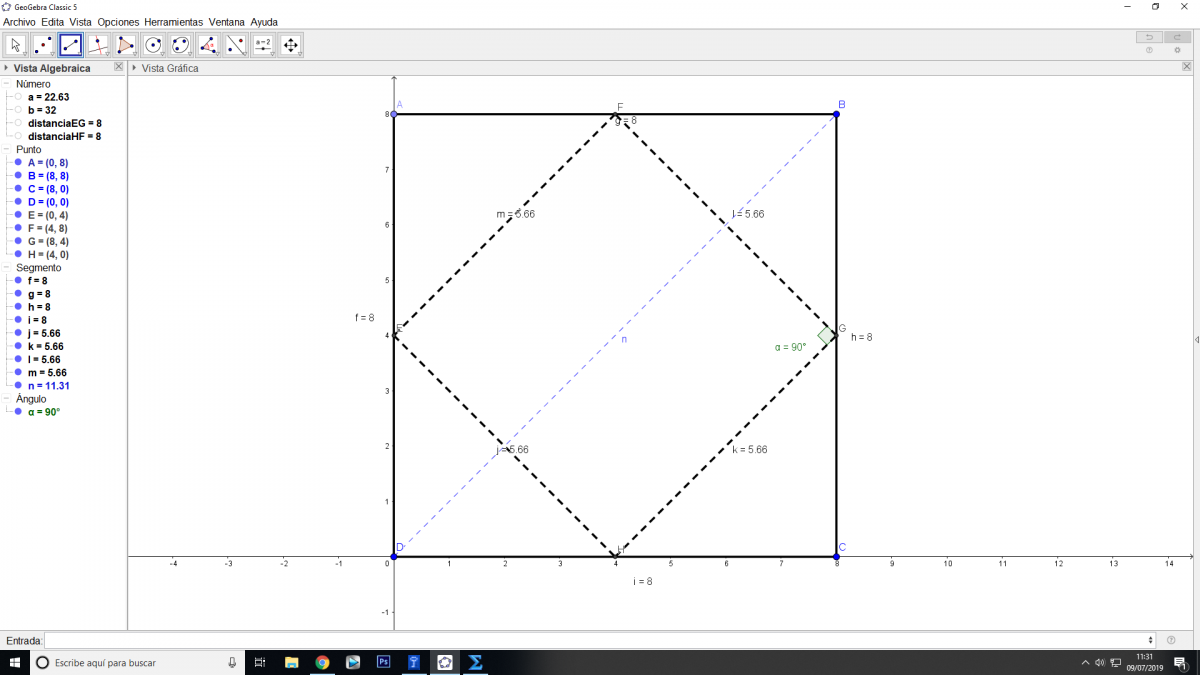Screen dimensions: 1200x675
Task: Expand the Vista Gráfica style bar arrow
Action: click(x=135, y=68)
